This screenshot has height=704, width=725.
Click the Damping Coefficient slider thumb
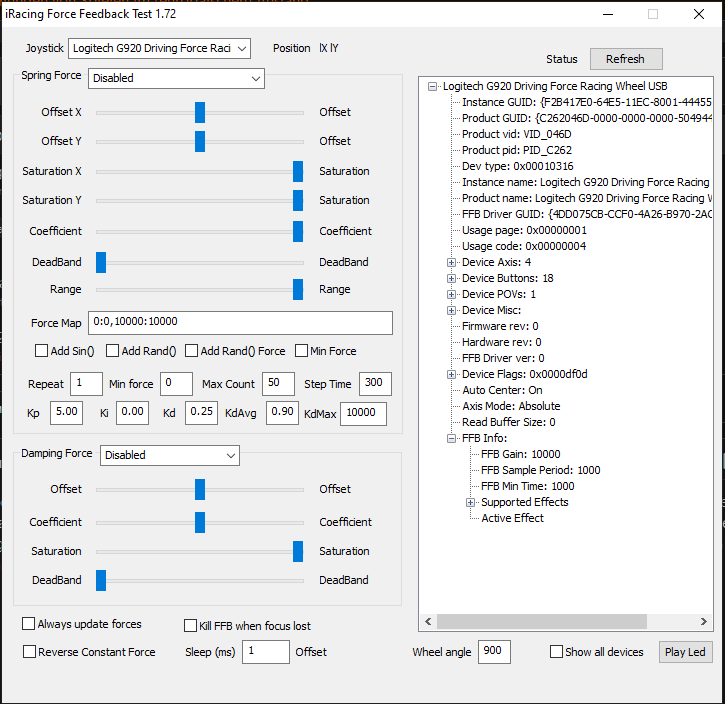(x=200, y=522)
